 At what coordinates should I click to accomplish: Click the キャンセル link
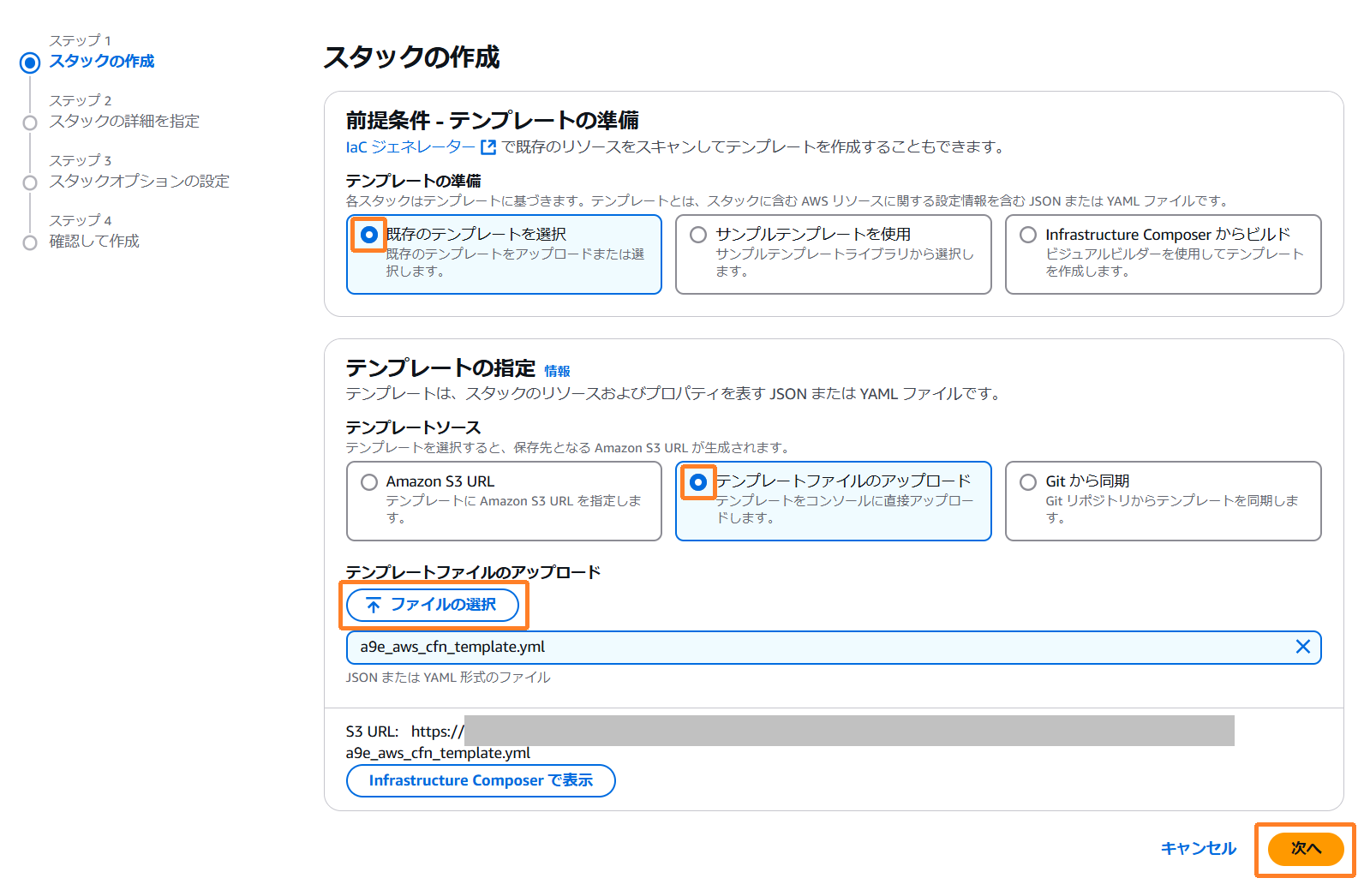[1198, 848]
